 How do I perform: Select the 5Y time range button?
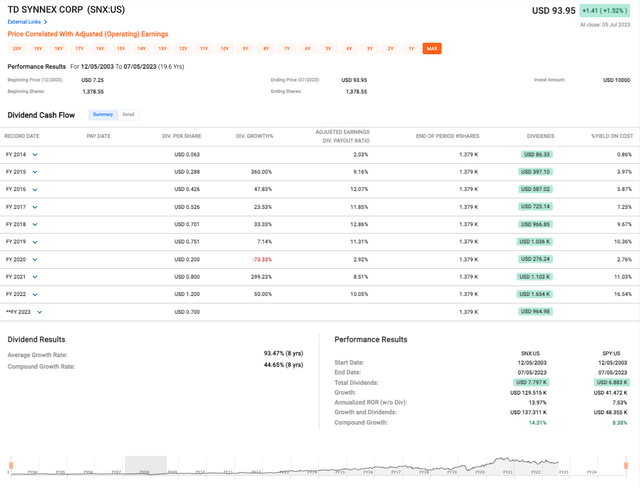328,49
